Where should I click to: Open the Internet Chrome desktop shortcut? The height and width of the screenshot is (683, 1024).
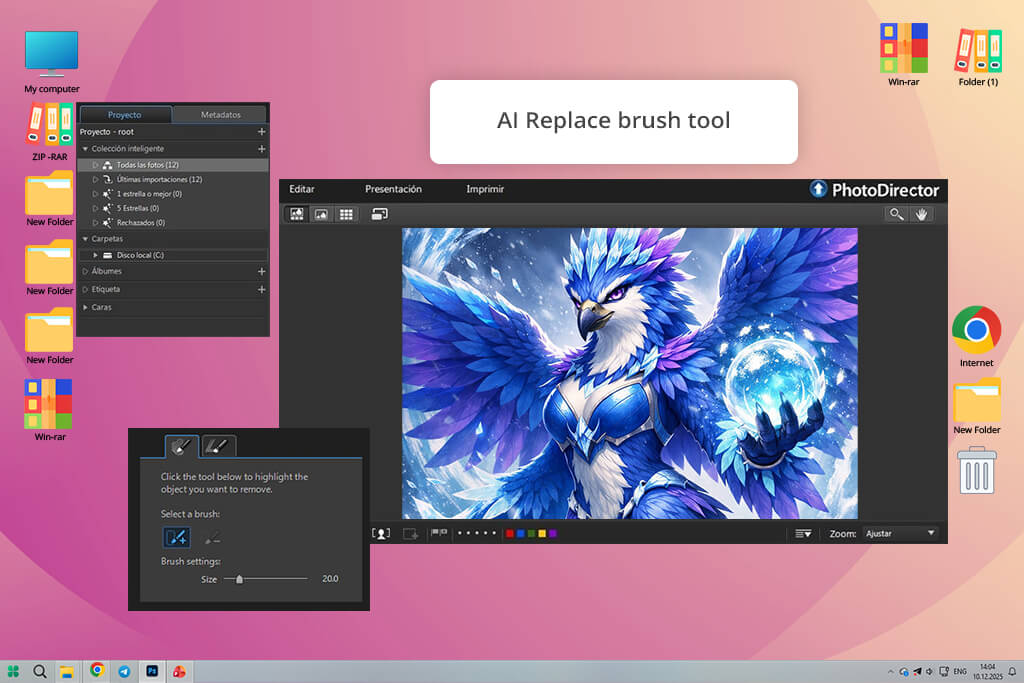pos(976,336)
